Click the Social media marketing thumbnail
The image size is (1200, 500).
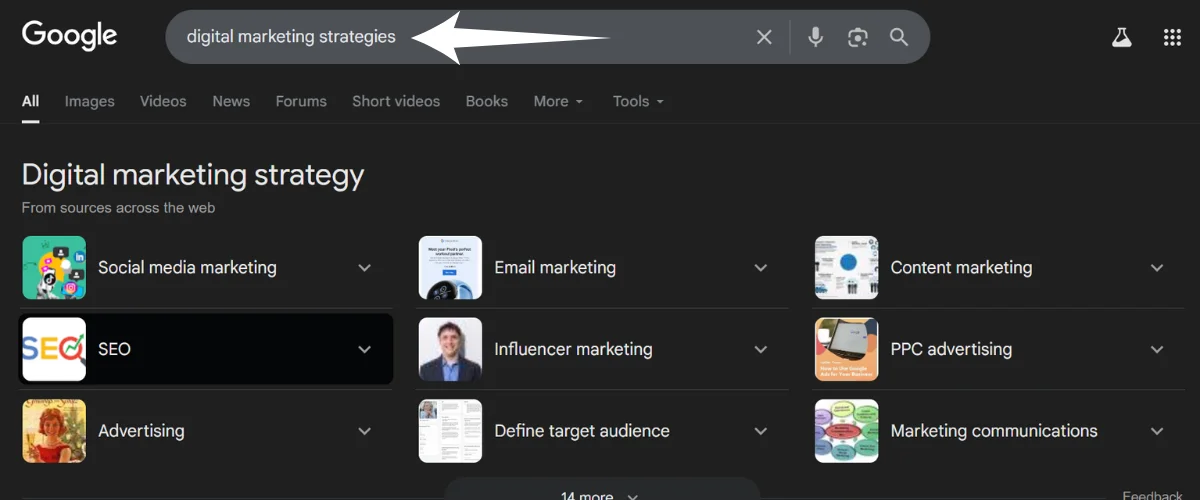tap(54, 268)
